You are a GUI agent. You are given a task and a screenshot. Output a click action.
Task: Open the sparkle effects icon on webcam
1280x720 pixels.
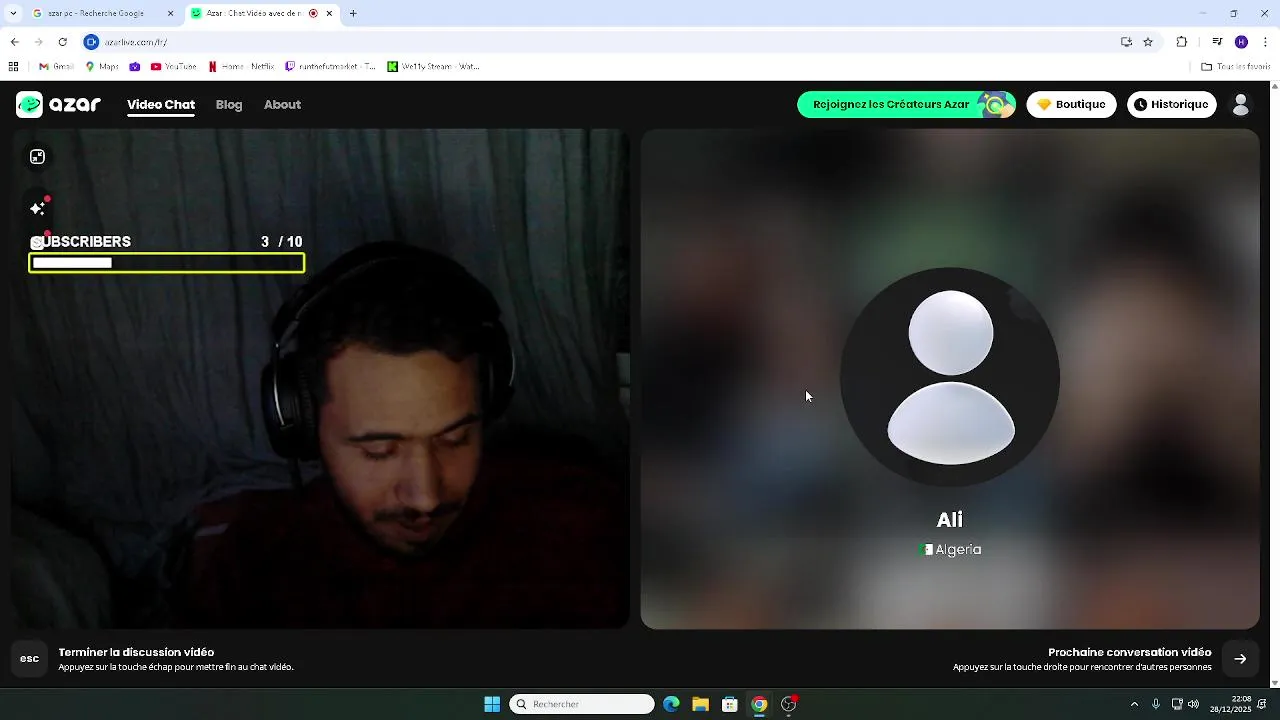(38, 208)
